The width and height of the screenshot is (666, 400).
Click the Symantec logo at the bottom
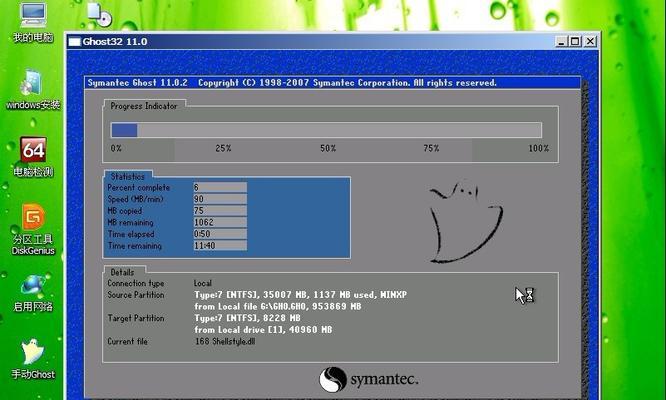(x=369, y=379)
